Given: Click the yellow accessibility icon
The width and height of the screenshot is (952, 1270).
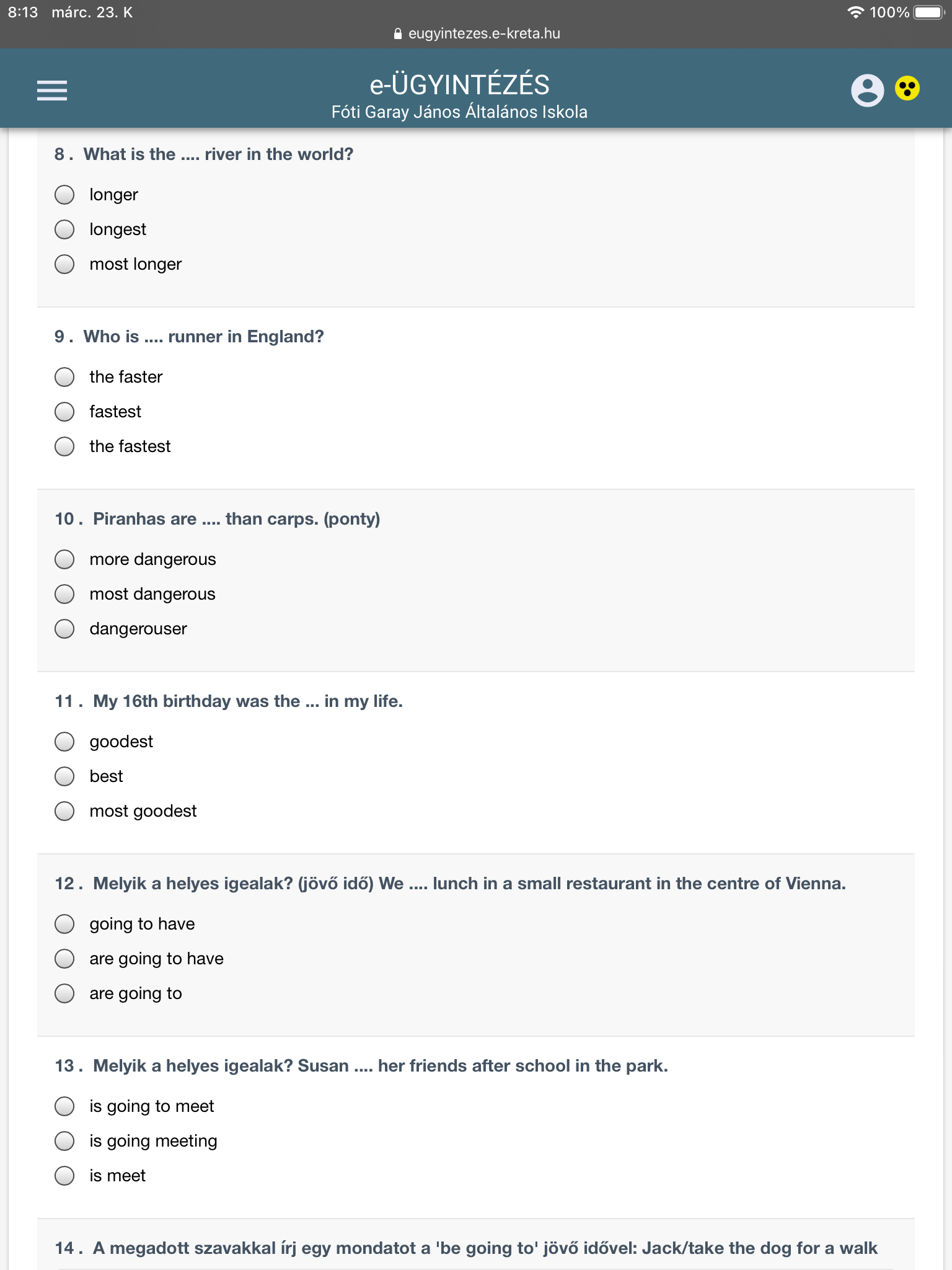Looking at the screenshot, I should [907, 89].
